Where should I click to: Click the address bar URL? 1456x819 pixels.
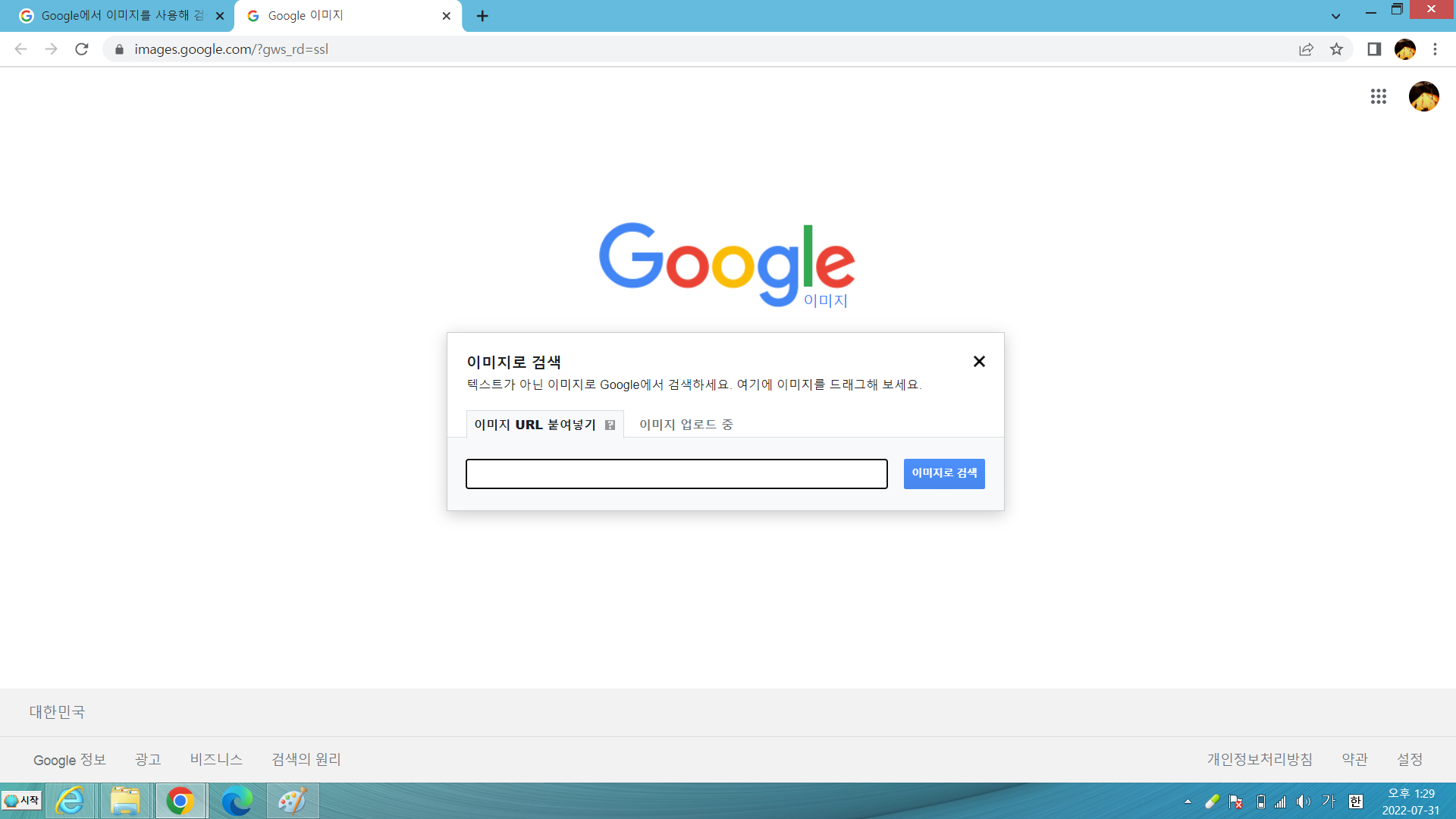pos(231,49)
